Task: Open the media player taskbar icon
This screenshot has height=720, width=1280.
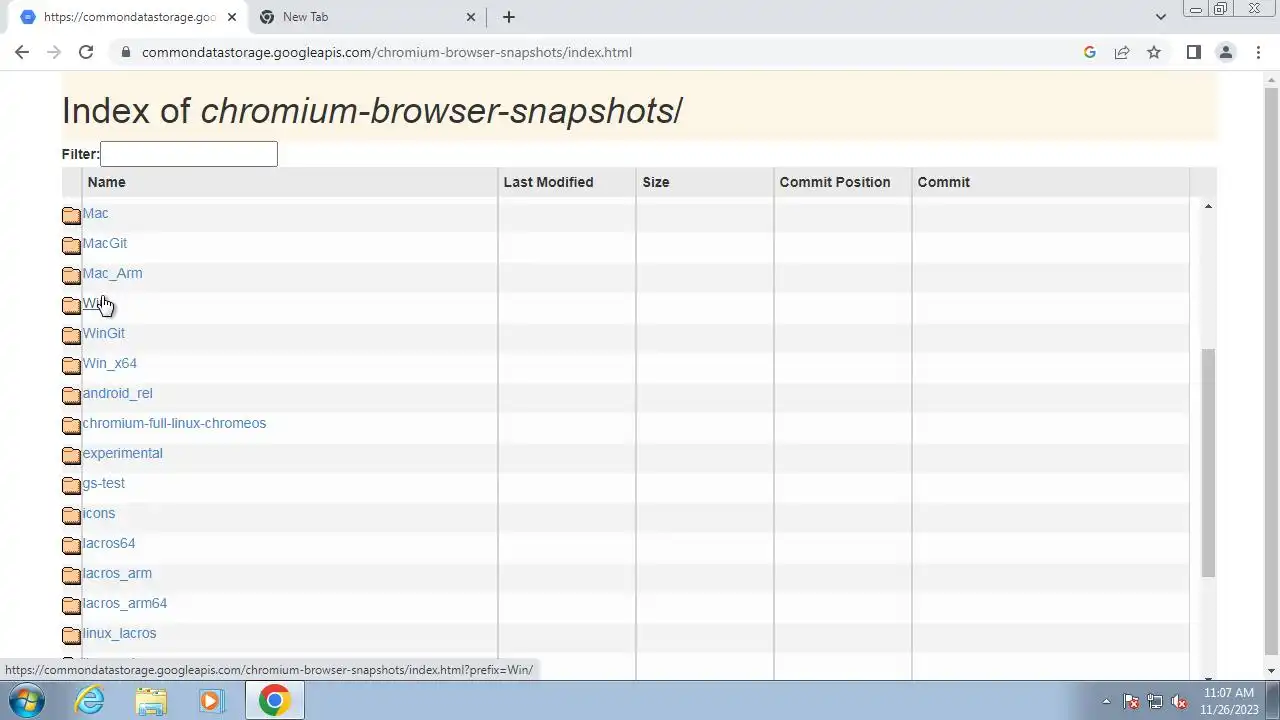Action: 211,700
